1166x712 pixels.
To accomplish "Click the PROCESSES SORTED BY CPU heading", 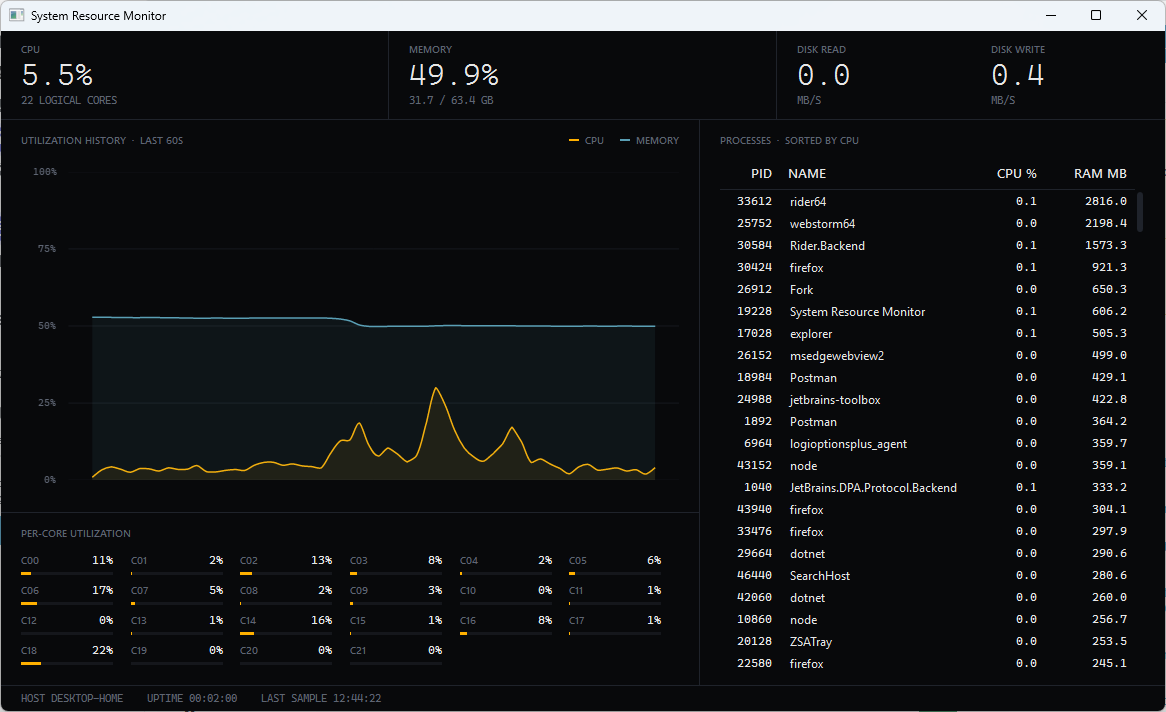I will pos(789,141).
